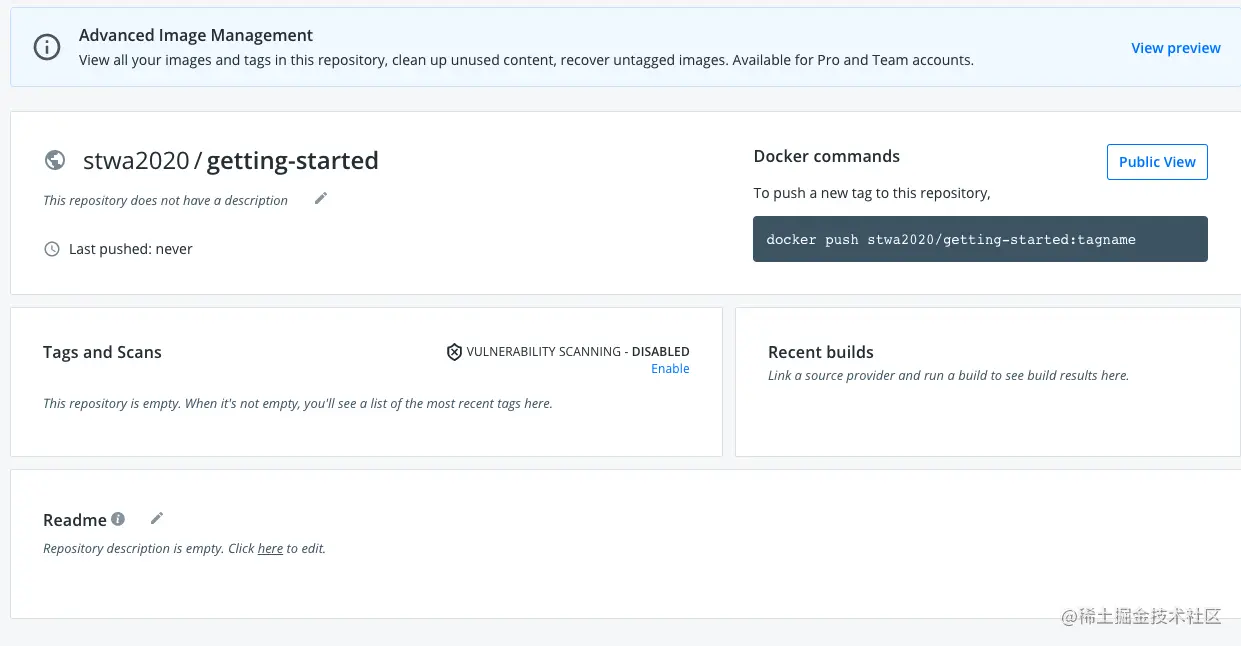Screen dimensions: 1241x646
Task: Click the info icon in the Advanced Image Management banner
Action: (47, 47)
